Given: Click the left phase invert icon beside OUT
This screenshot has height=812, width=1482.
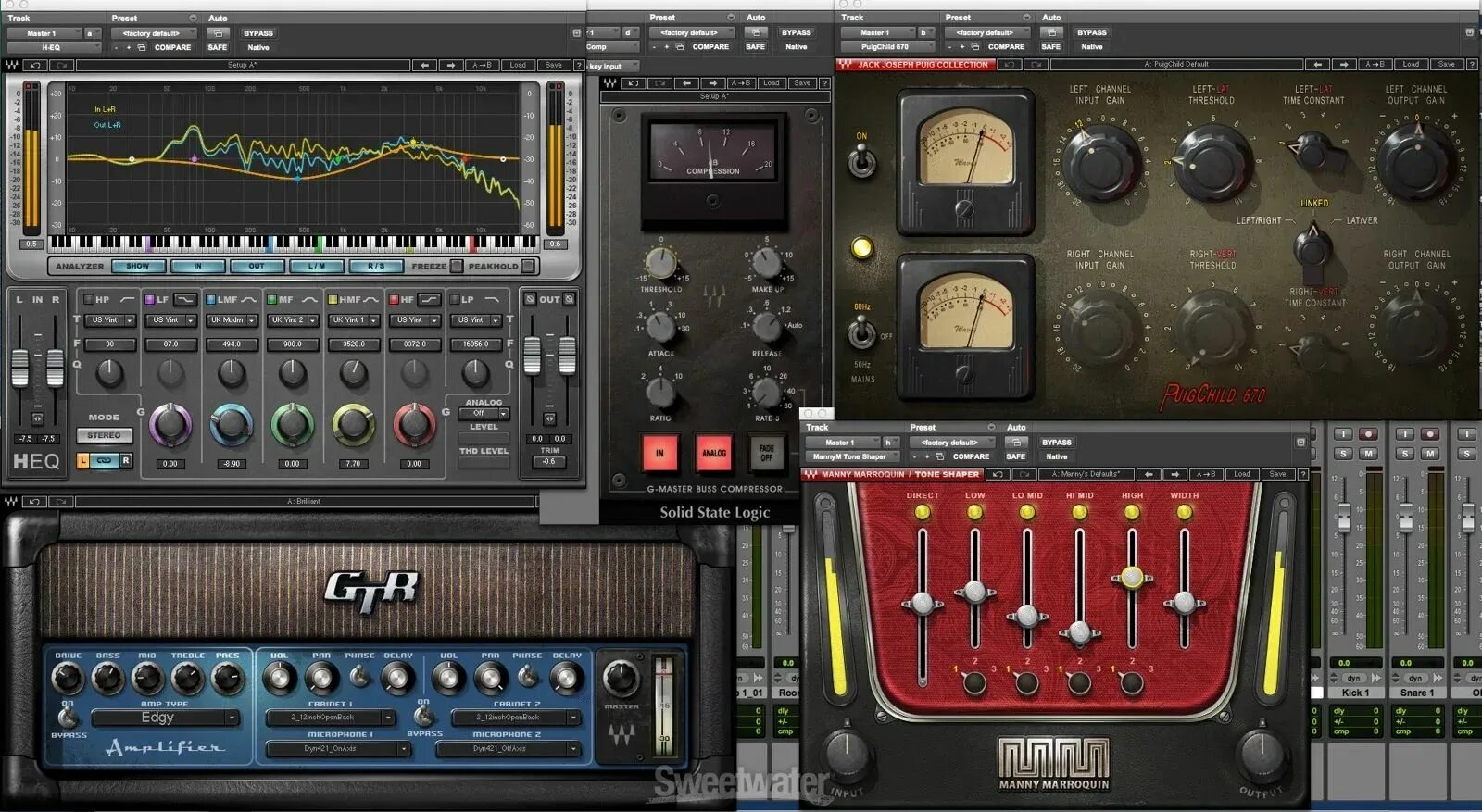Looking at the screenshot, I should [530, 299].
